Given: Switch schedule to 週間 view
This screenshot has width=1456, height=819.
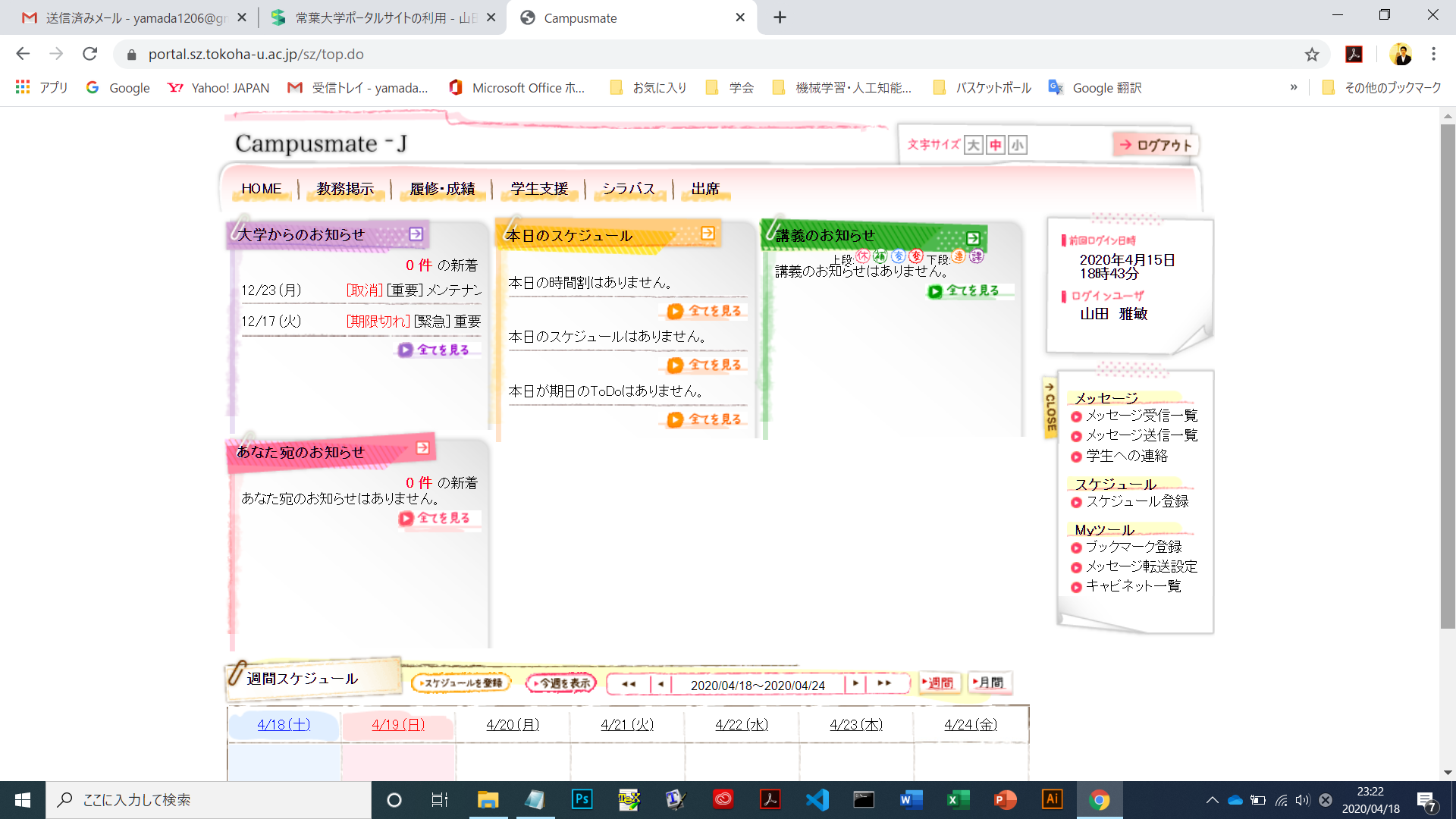Looking at the screenshot, I should point(940,682).
